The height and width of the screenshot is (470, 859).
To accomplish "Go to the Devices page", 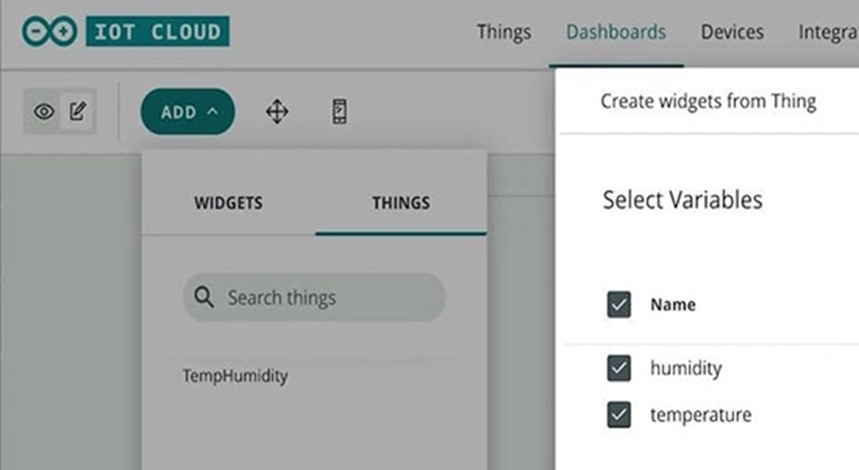I will point(732,32).
